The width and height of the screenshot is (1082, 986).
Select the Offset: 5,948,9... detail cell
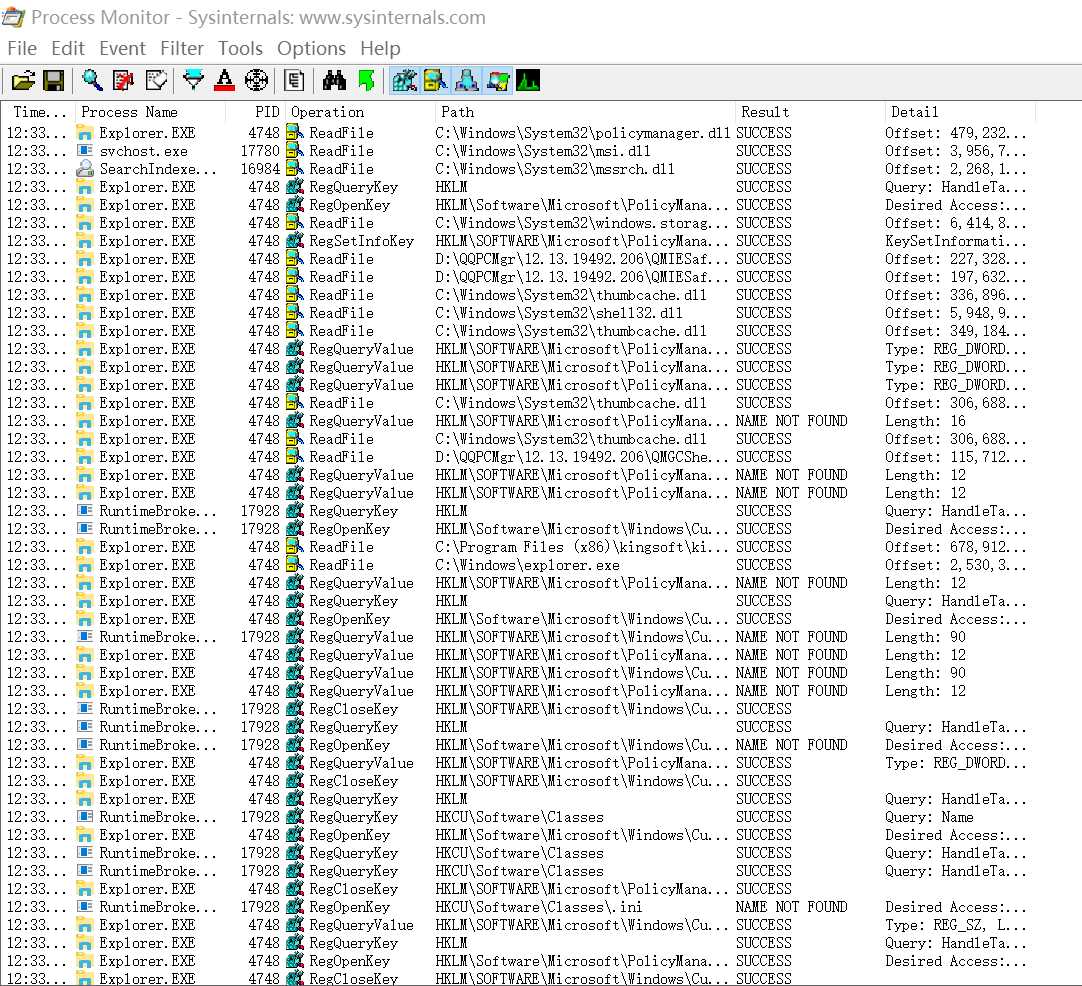coord(956,313)
